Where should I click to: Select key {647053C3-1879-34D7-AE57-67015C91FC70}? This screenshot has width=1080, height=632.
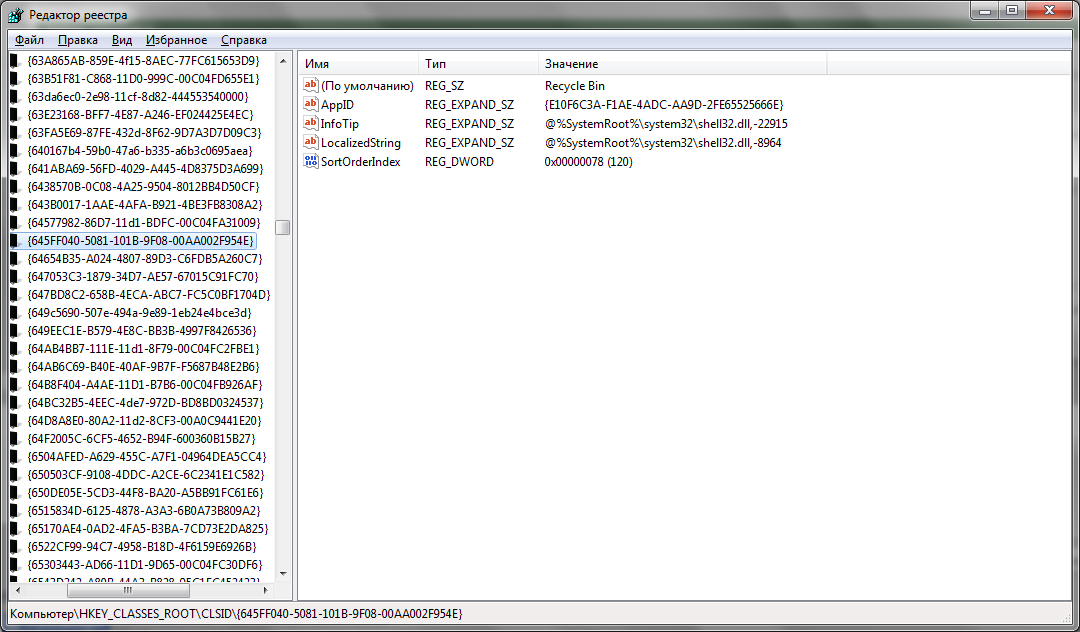[143, 277]
